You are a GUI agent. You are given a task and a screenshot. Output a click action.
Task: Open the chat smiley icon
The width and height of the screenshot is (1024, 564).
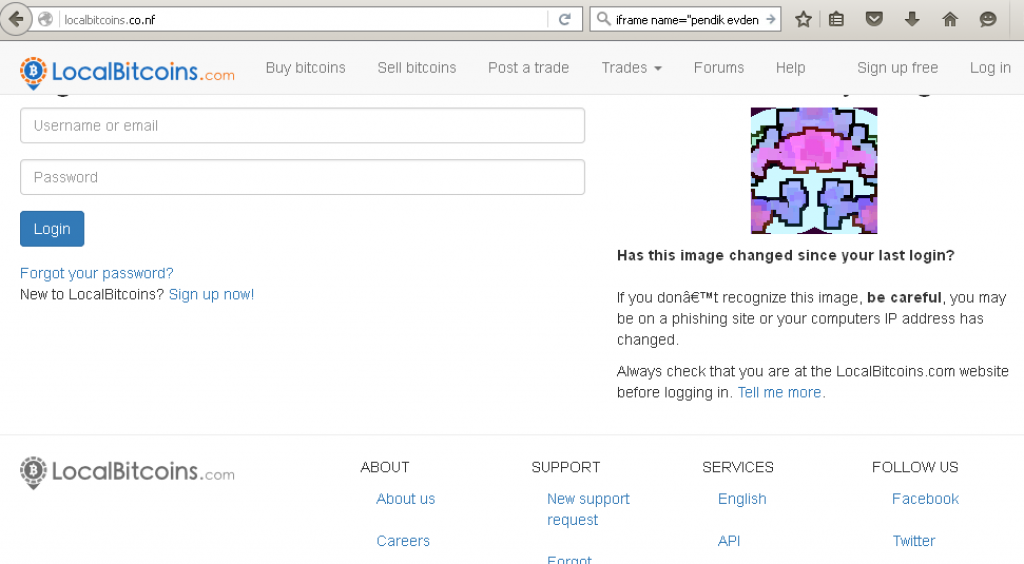tap(988, 20)
